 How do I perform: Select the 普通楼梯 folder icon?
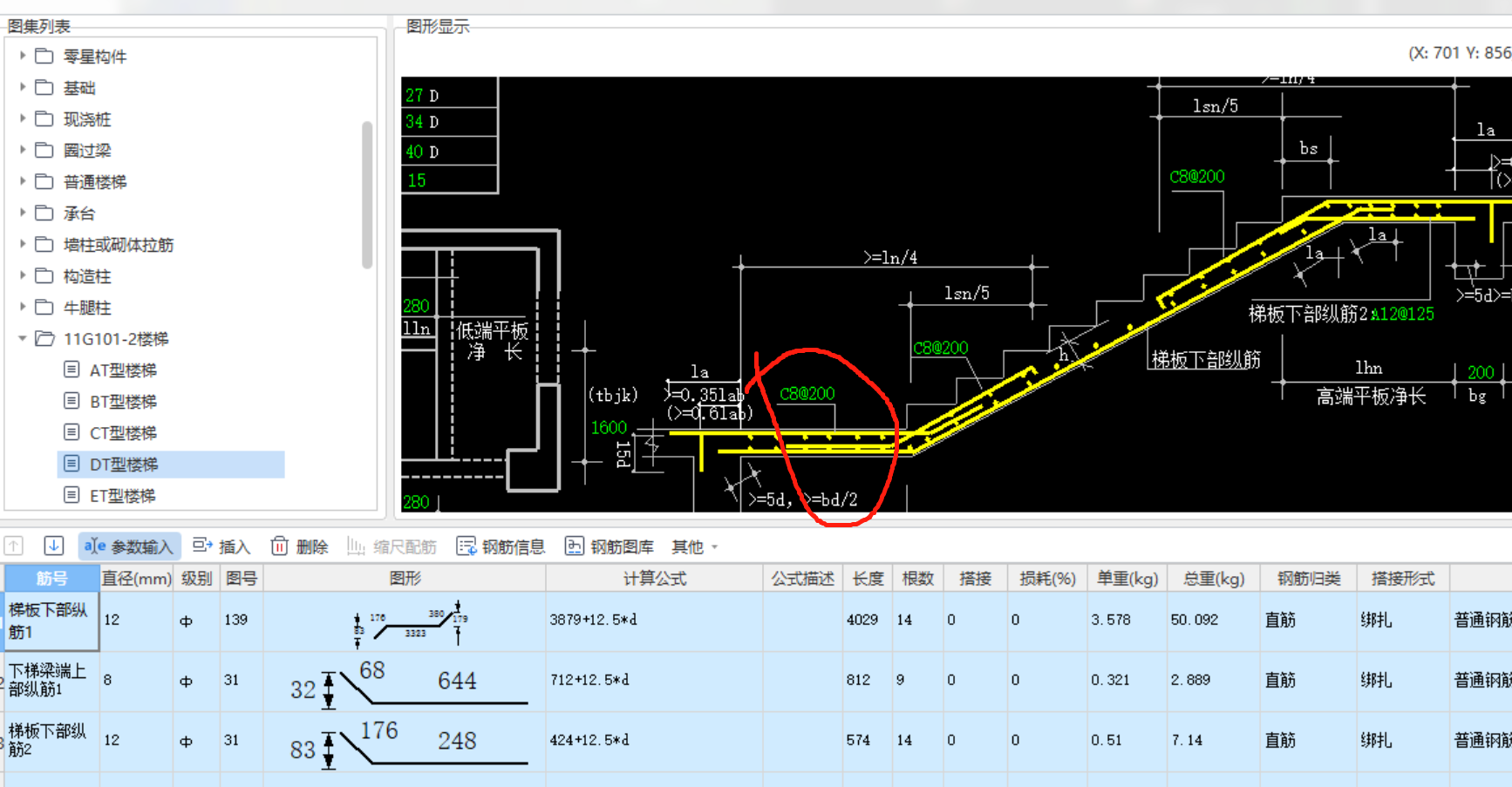tap(44, 181)
